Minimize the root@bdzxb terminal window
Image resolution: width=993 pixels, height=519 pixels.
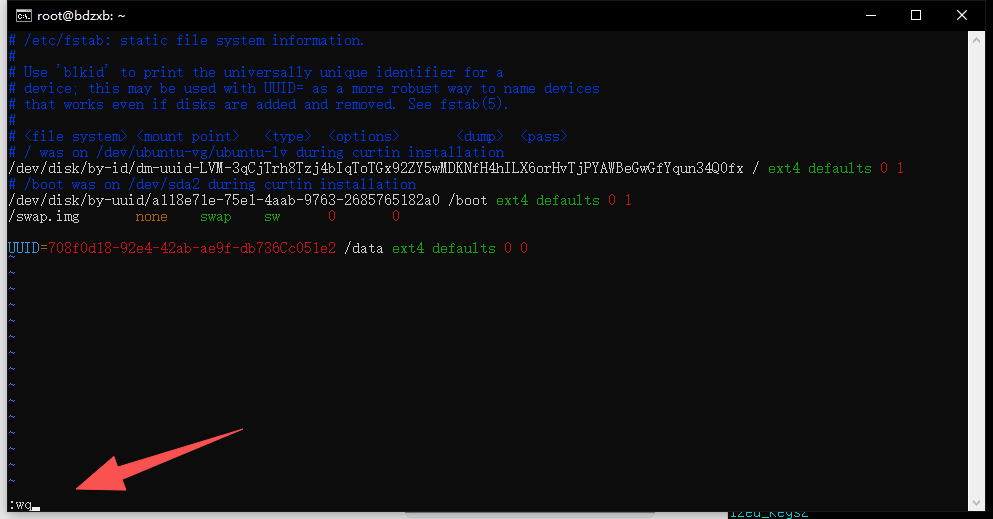point(869,15)
